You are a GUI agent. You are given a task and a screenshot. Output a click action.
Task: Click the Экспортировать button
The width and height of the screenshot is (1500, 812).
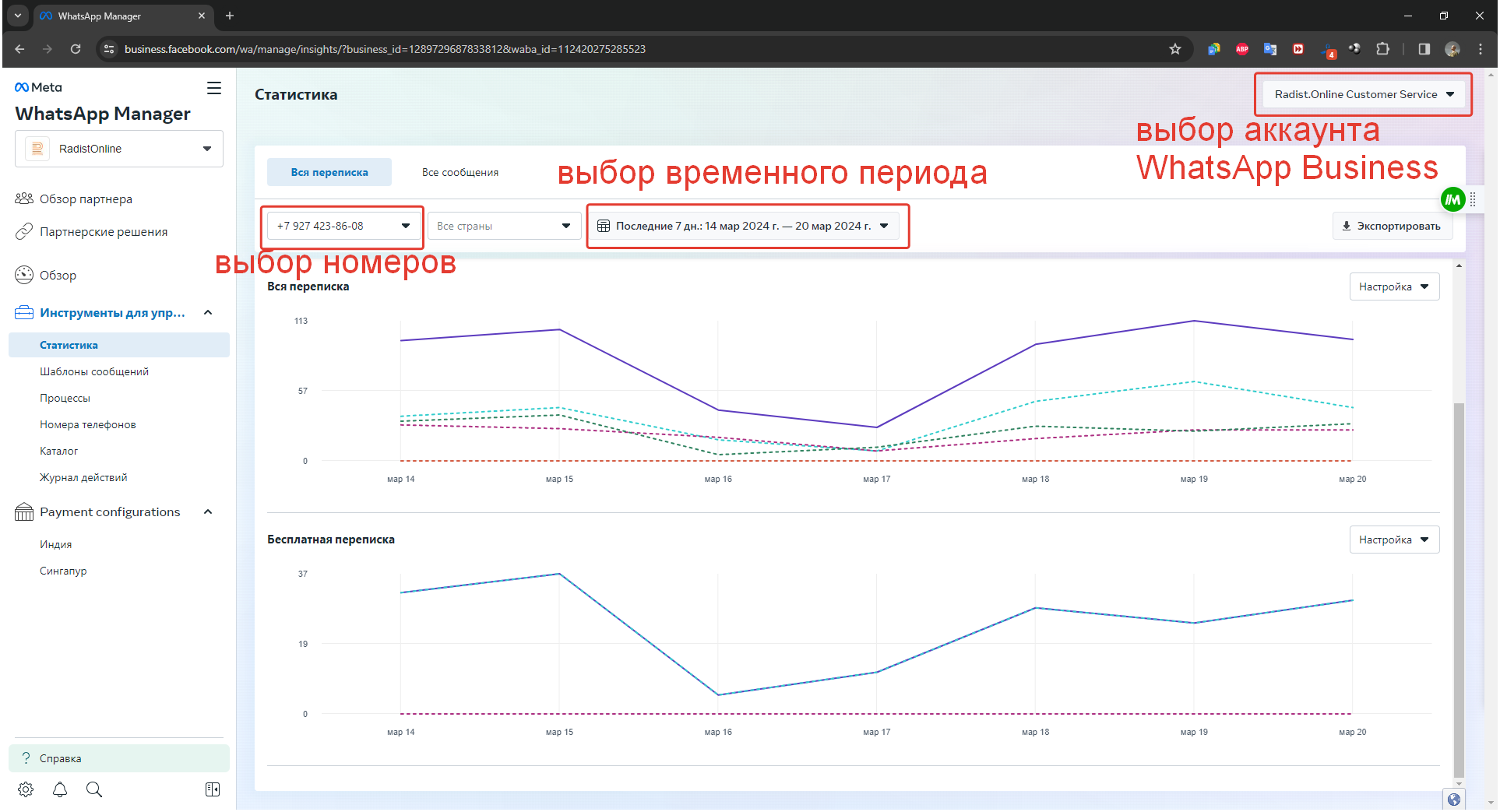coord(1392,226)
